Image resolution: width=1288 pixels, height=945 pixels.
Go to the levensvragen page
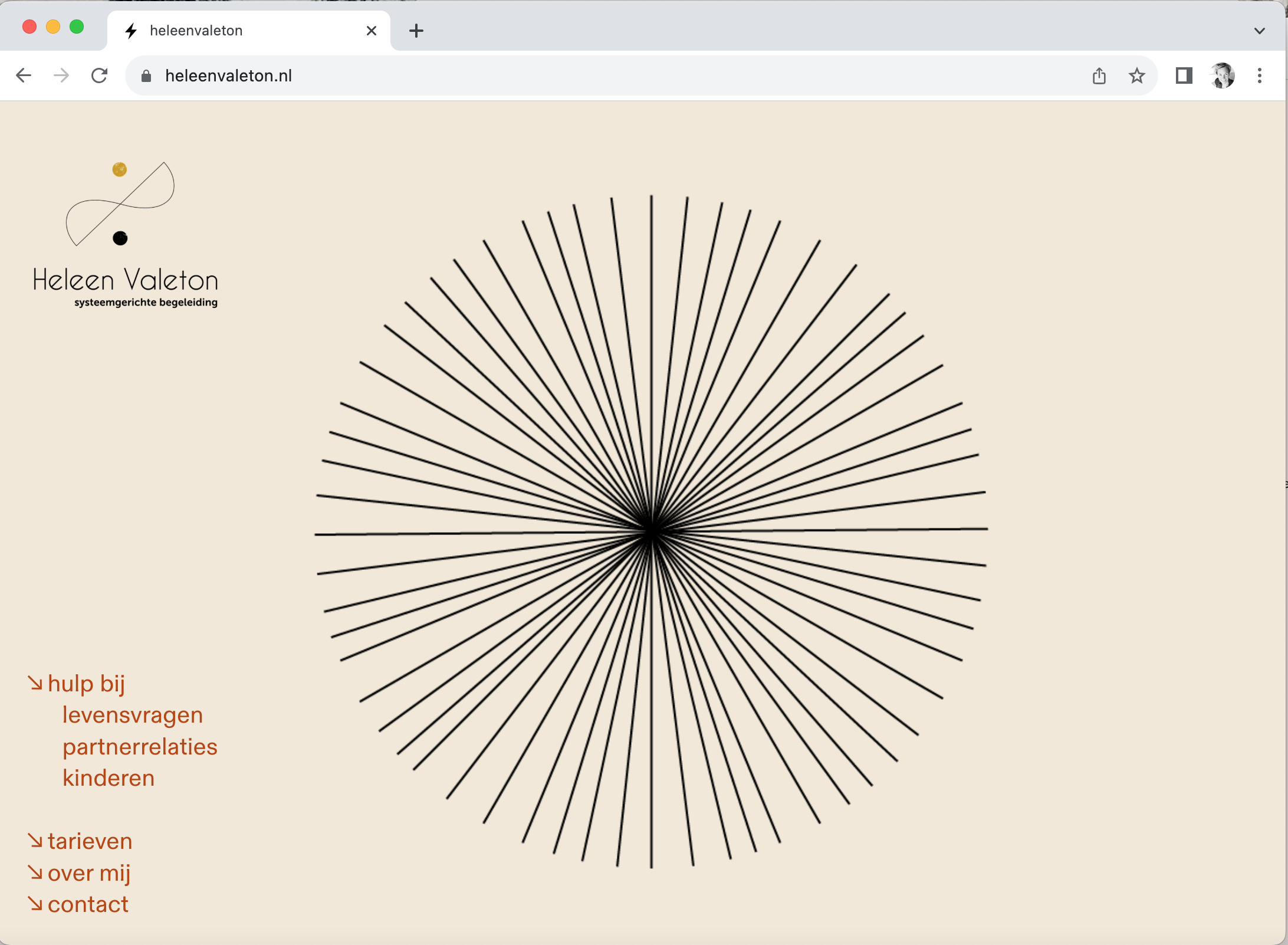coord(133,715)
